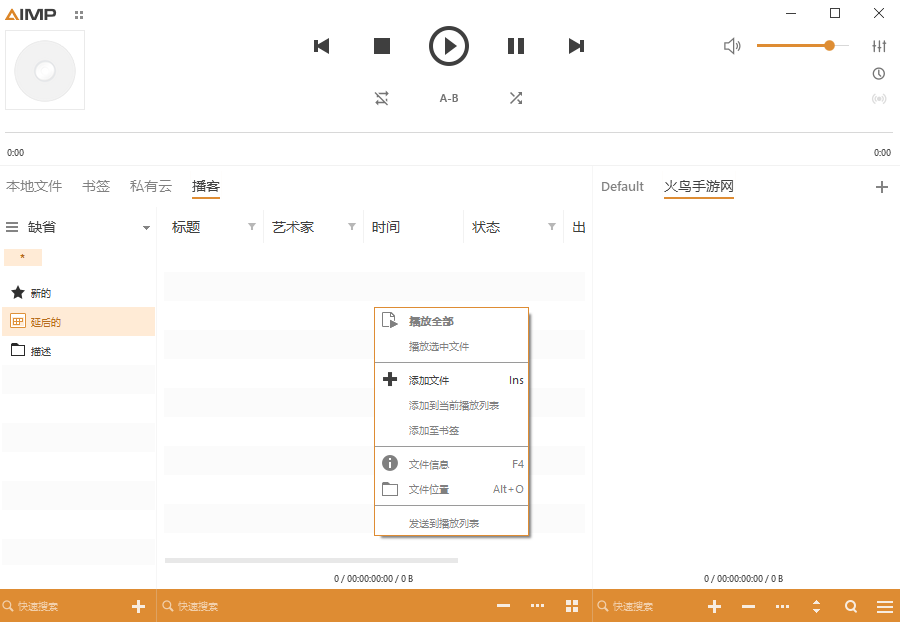The height and width of the screenshot is (622, 900).
Task: Choose 添加文件 menu entry
Action: point(451,380)
